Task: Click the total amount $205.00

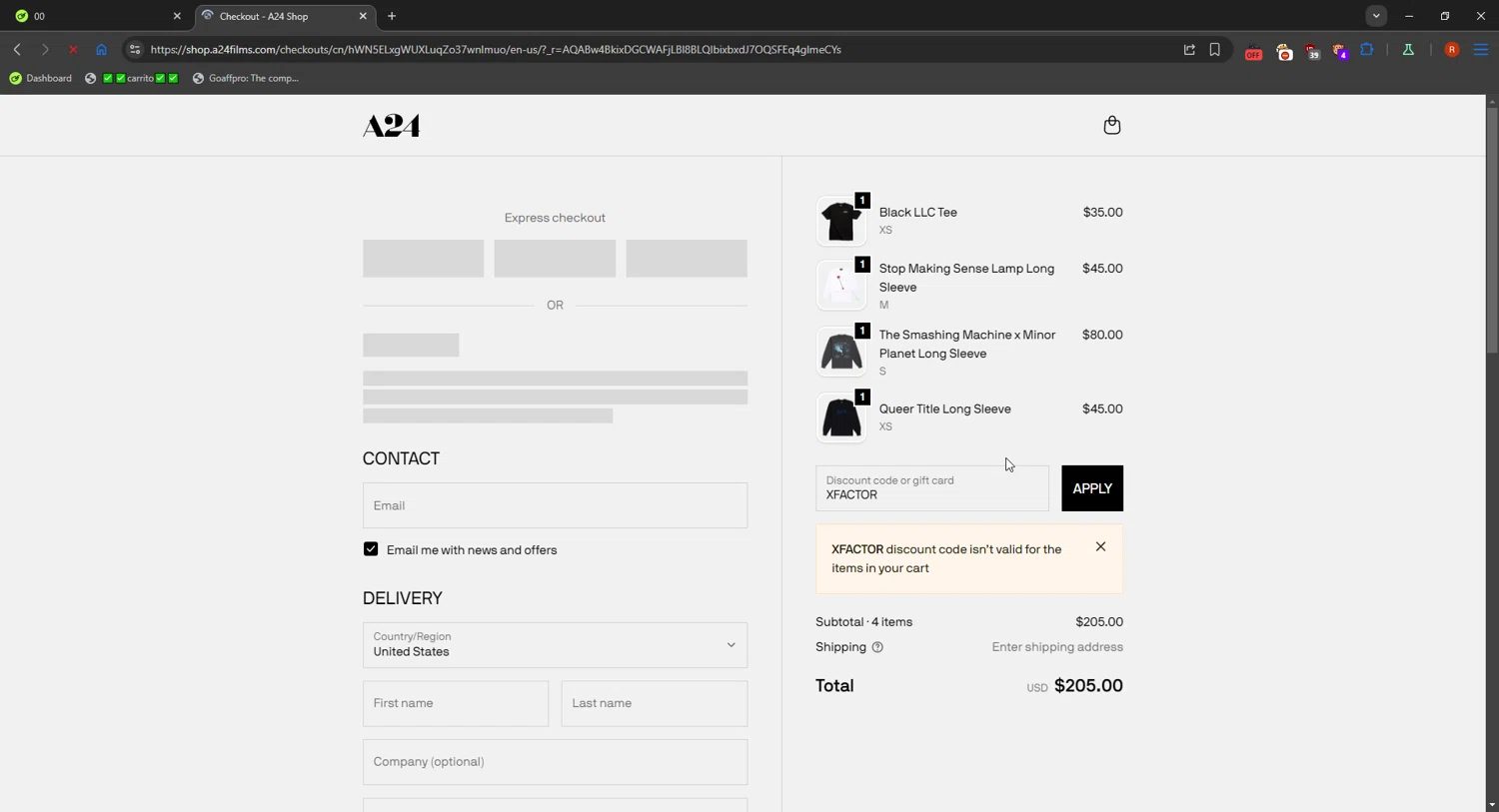Action: pos(1088,686)
